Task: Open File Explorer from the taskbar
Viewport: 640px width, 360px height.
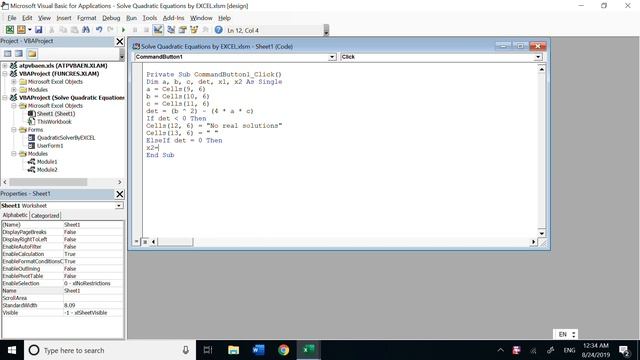Action: [x=233, y=350]
